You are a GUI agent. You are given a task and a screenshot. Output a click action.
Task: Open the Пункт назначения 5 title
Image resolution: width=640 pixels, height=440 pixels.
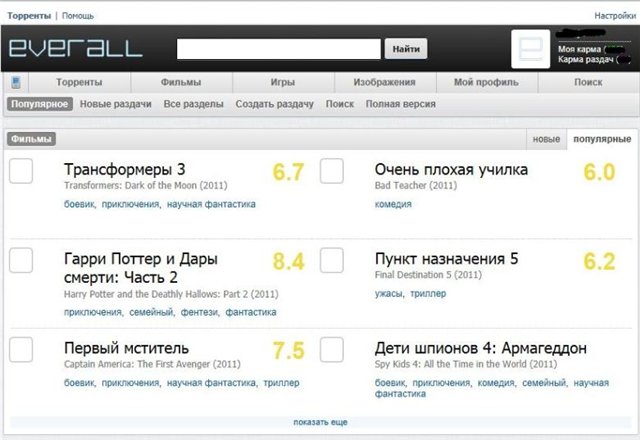(x=447, y=259)
